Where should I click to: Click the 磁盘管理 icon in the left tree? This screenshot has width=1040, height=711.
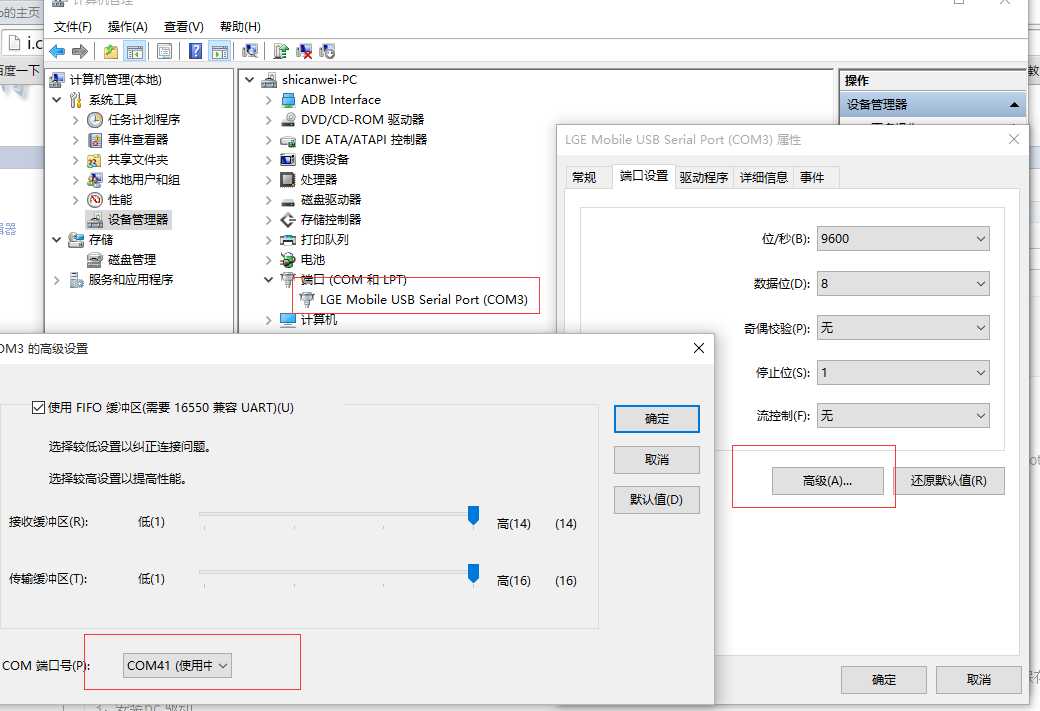(x=95, y=259)
